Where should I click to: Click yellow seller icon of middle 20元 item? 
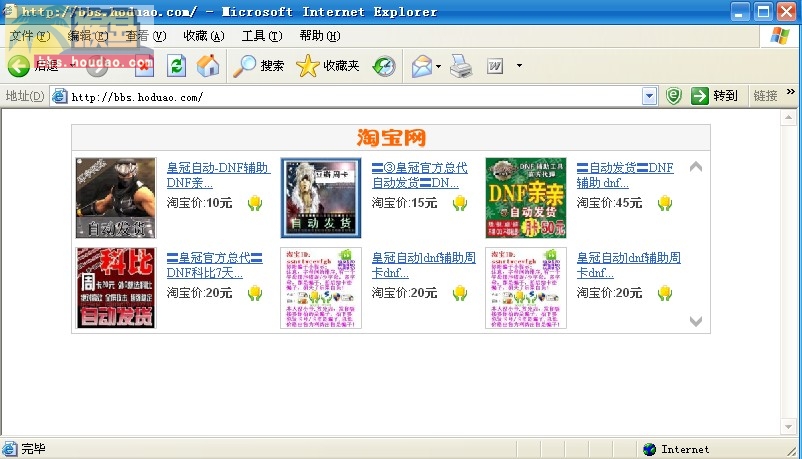(x=460, y=293)
